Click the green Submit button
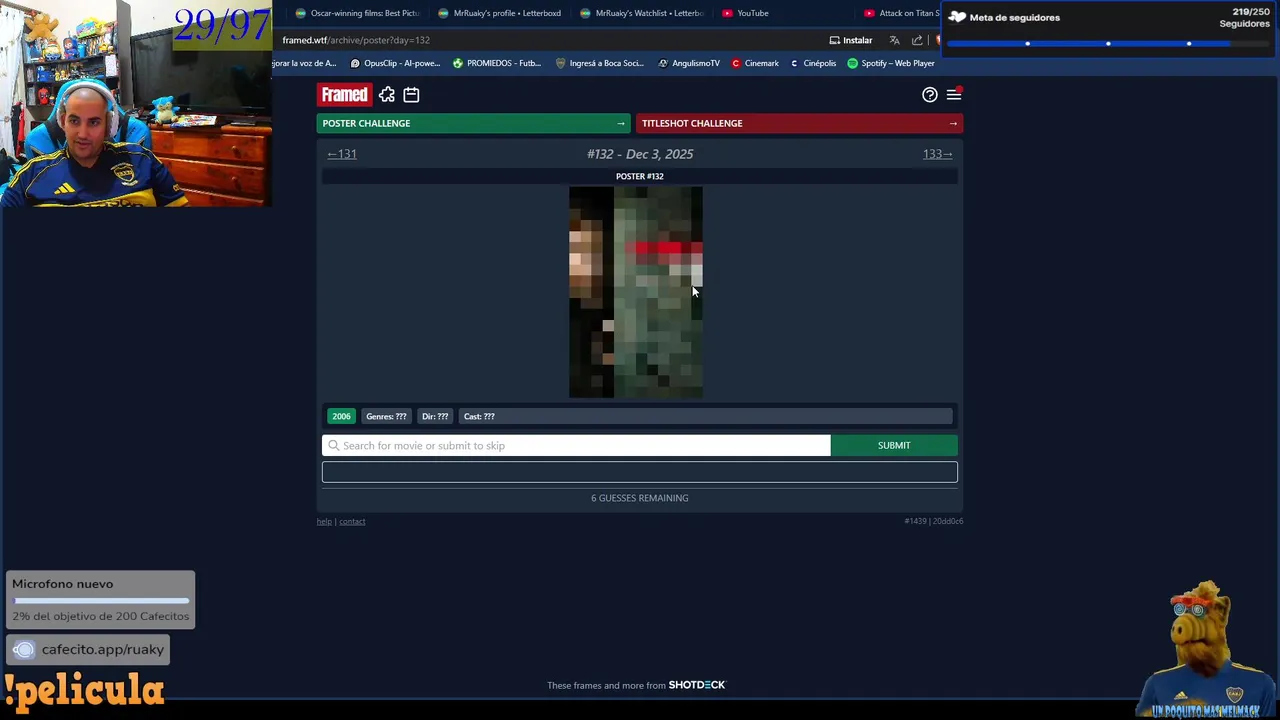The image size is (1280, 720). [894, 446]
